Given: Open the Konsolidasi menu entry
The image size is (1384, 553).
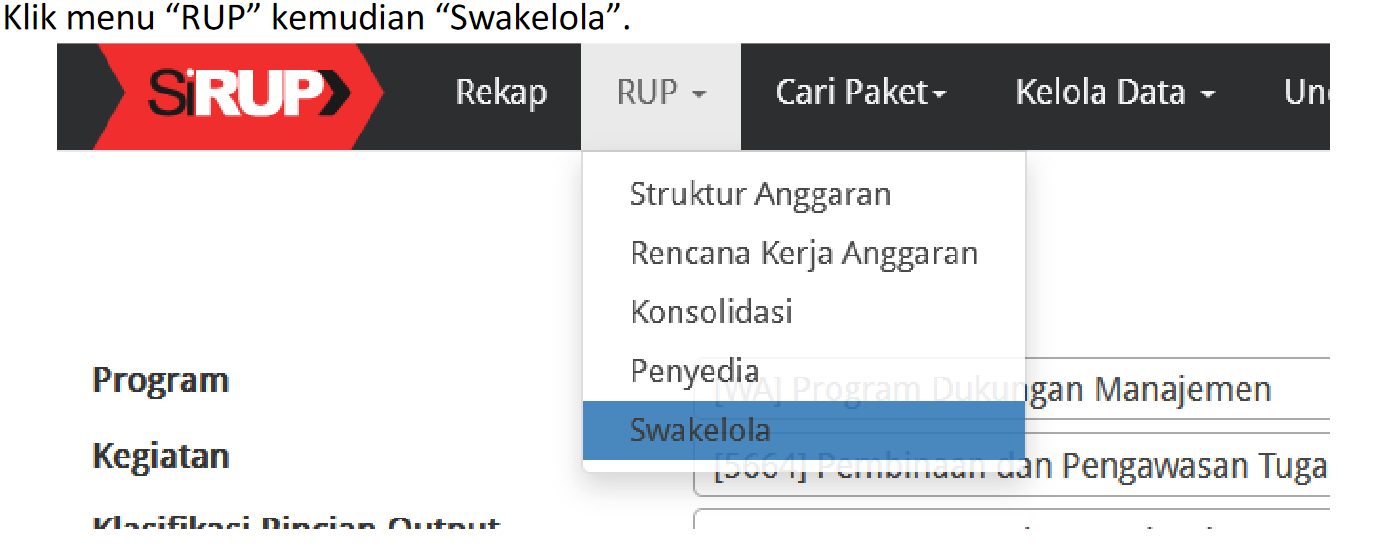Looking at the screenshot, I should pos(711,312).
